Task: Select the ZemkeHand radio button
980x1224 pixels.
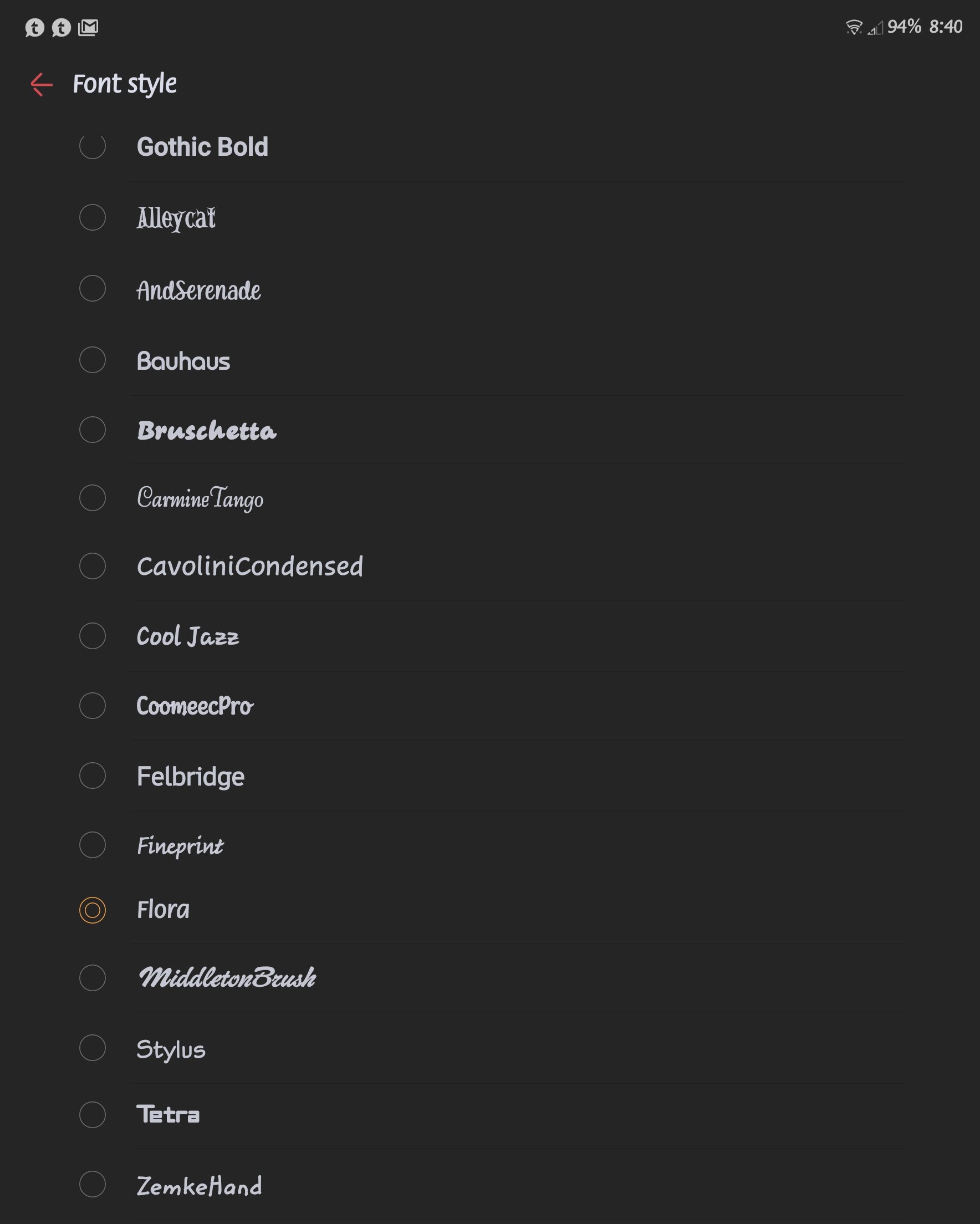Action: pyautogui.click(x=93, y=1185)
